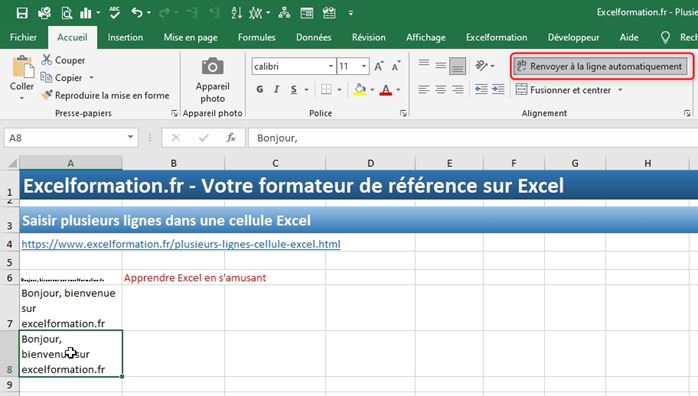Select cell B6 Apprendre Excel en s'amusant
Image resolution: width=698 pixels, height=396 pixels.
click(x=174, y=278)
